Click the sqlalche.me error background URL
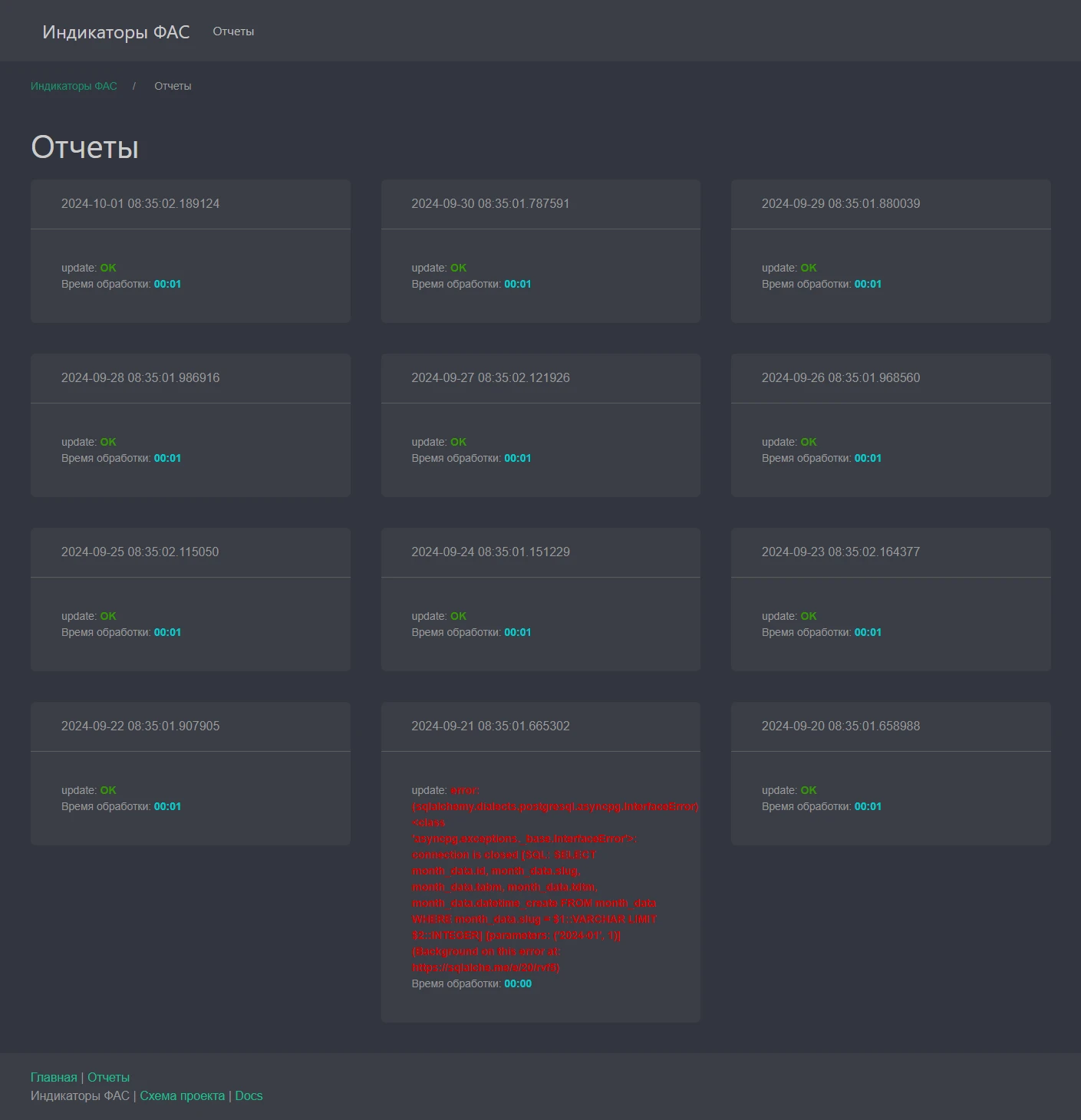 486,967
